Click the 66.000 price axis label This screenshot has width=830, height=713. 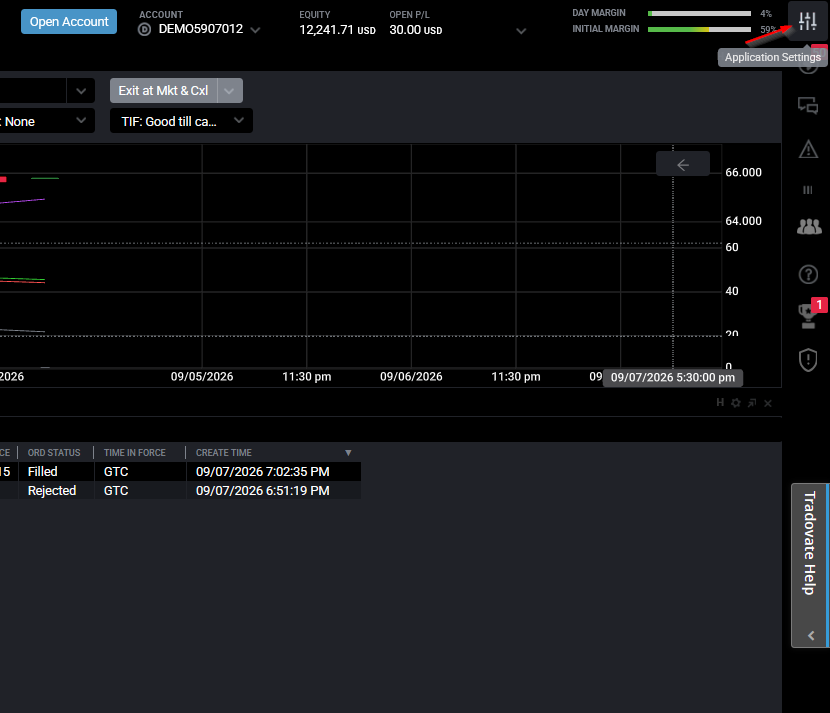coord(743,173)
